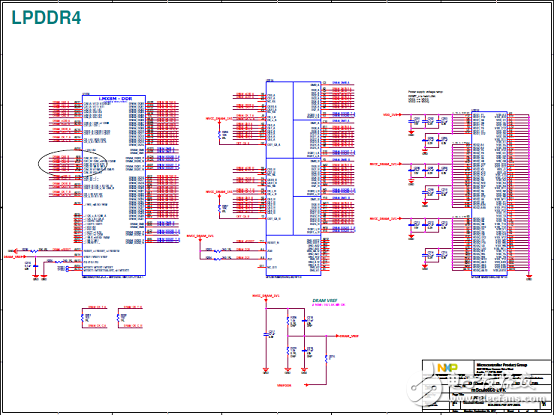Select the i.MX DDR controller block header

[x=115, y=99]
